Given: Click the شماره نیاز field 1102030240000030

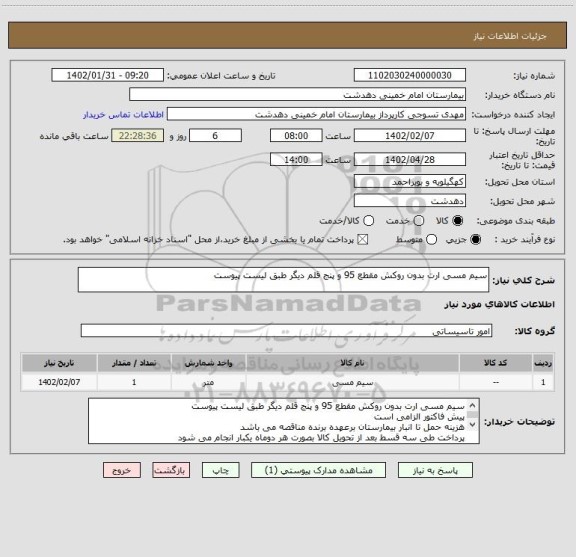Looking at the screenshot, I should click(x=410, y=75).
